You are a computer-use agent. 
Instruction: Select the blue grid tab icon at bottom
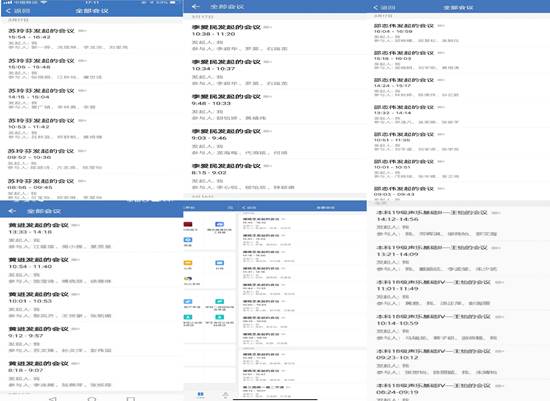200,395
